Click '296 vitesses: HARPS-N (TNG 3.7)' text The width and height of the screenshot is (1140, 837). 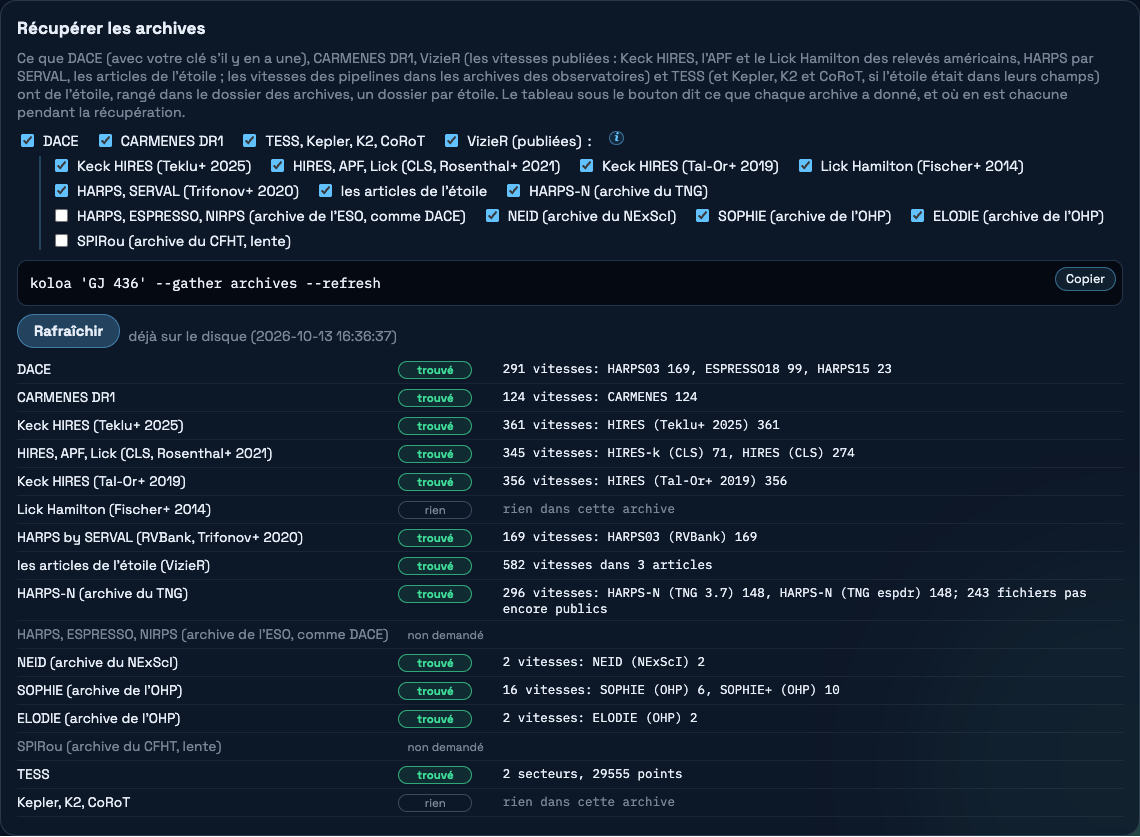click(x=795, y=601)
